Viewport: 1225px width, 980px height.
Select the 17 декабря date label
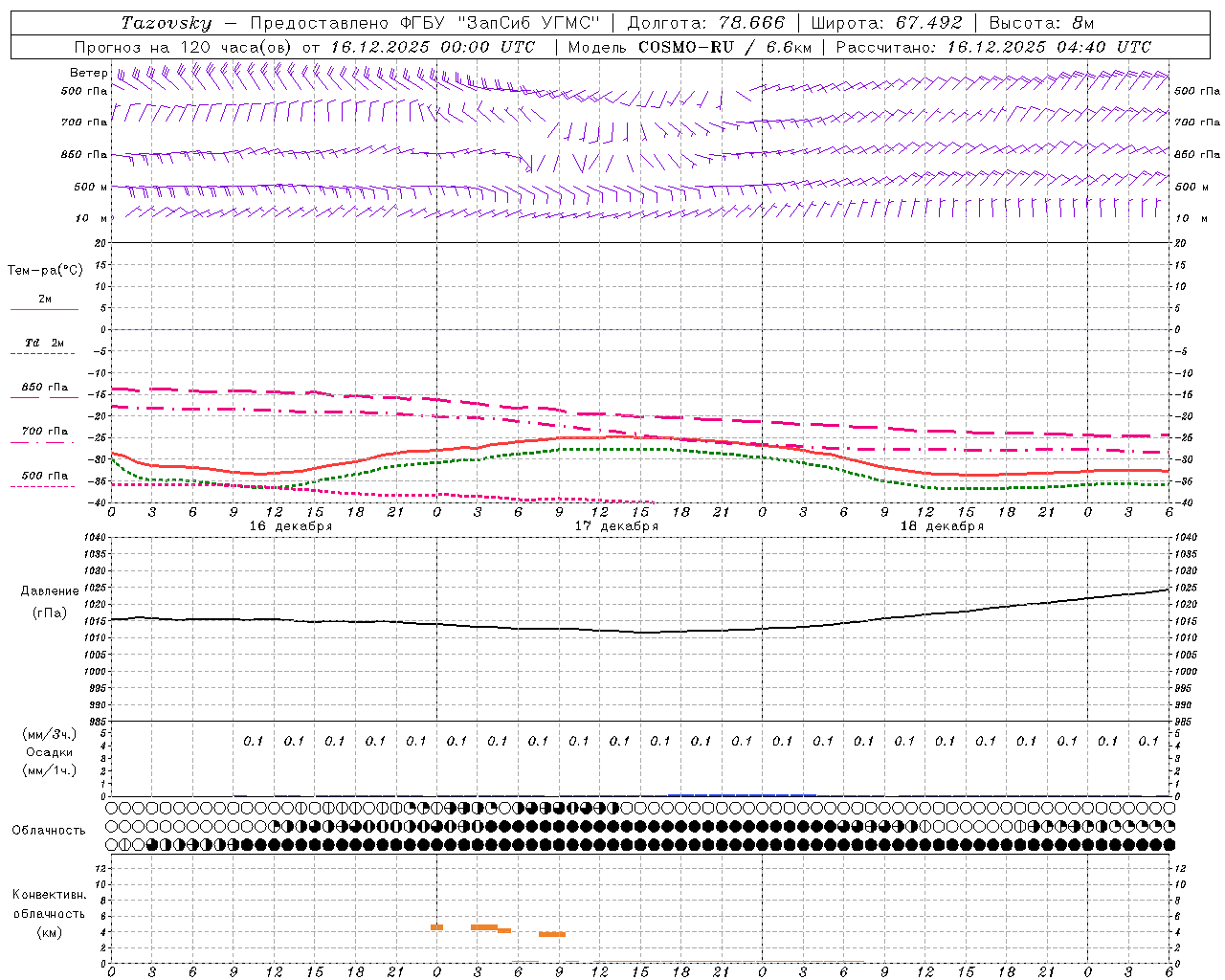(x=616, y=526)
